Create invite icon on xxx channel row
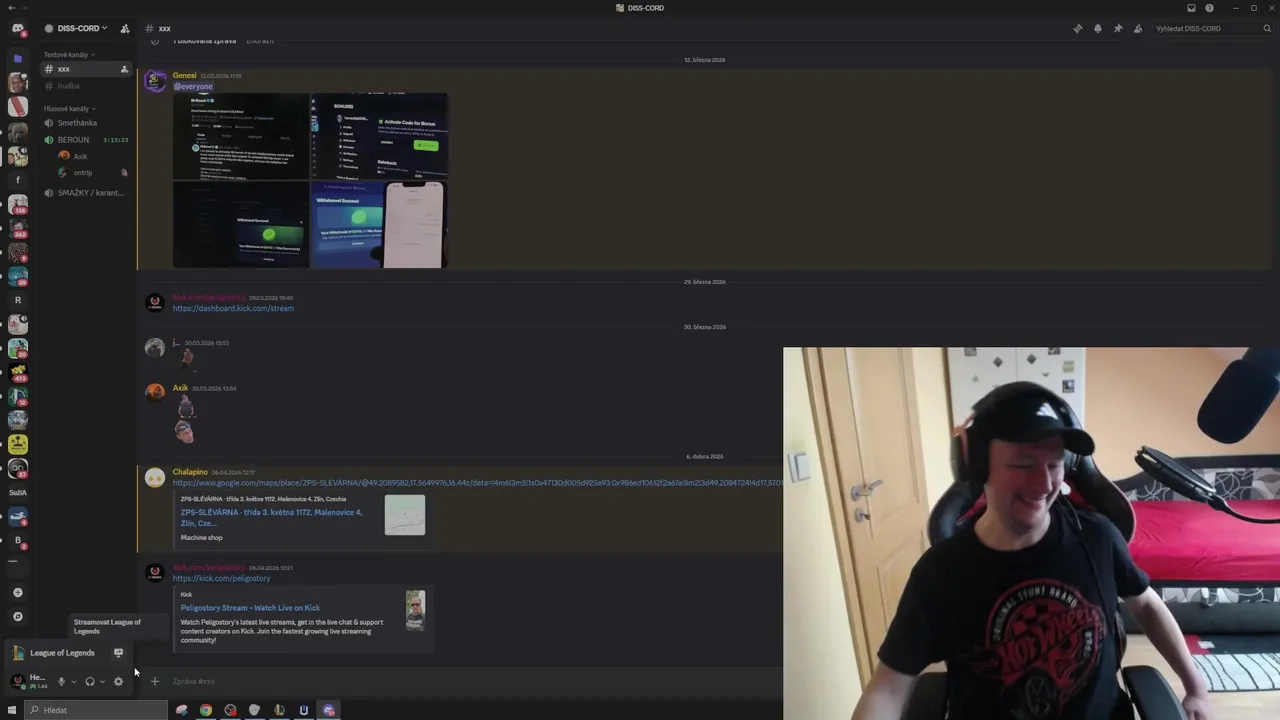The width and height of the screenshot is (1280, 720). click(125, 69)
